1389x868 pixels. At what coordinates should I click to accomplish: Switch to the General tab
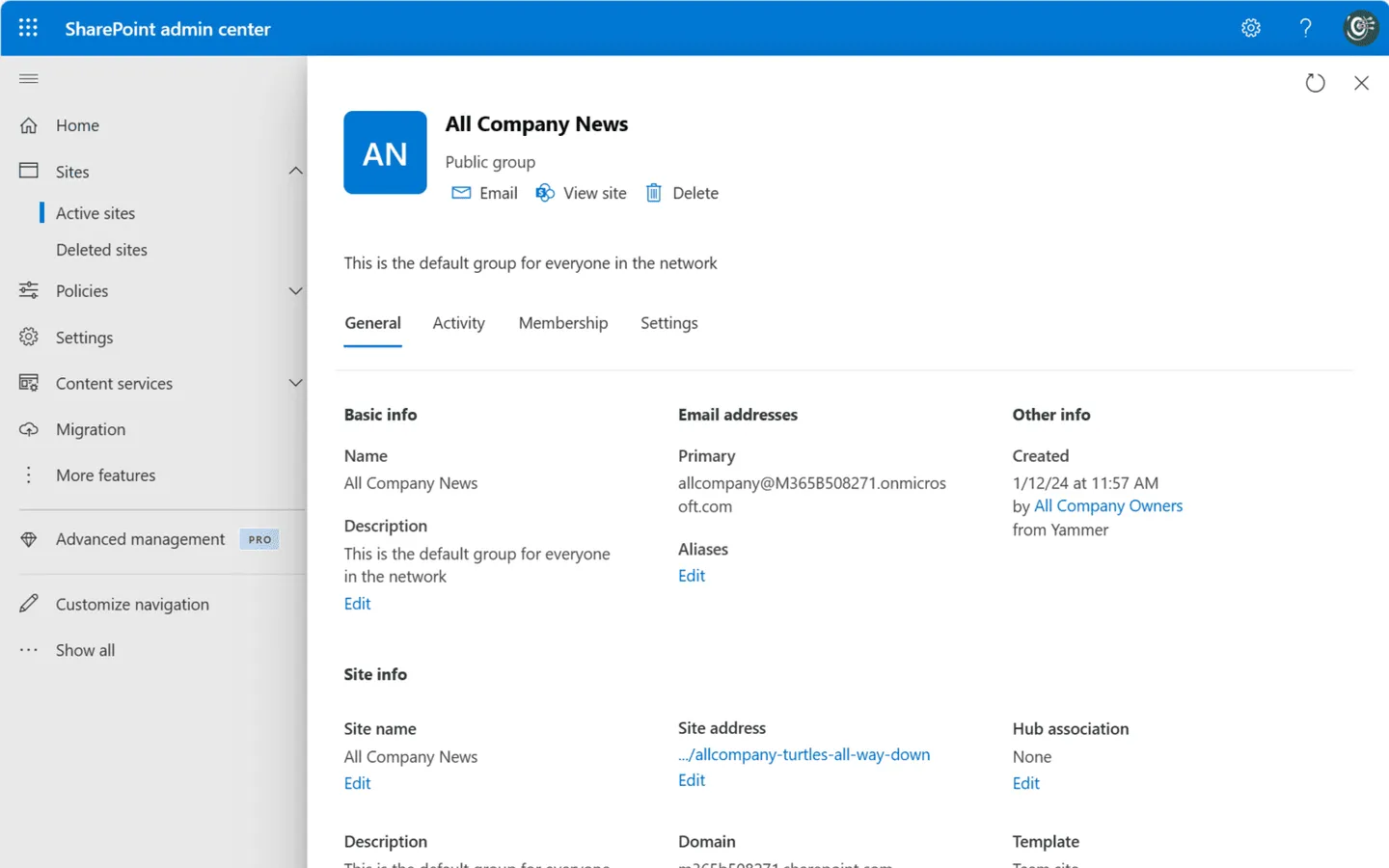click(x=373, y=323)
